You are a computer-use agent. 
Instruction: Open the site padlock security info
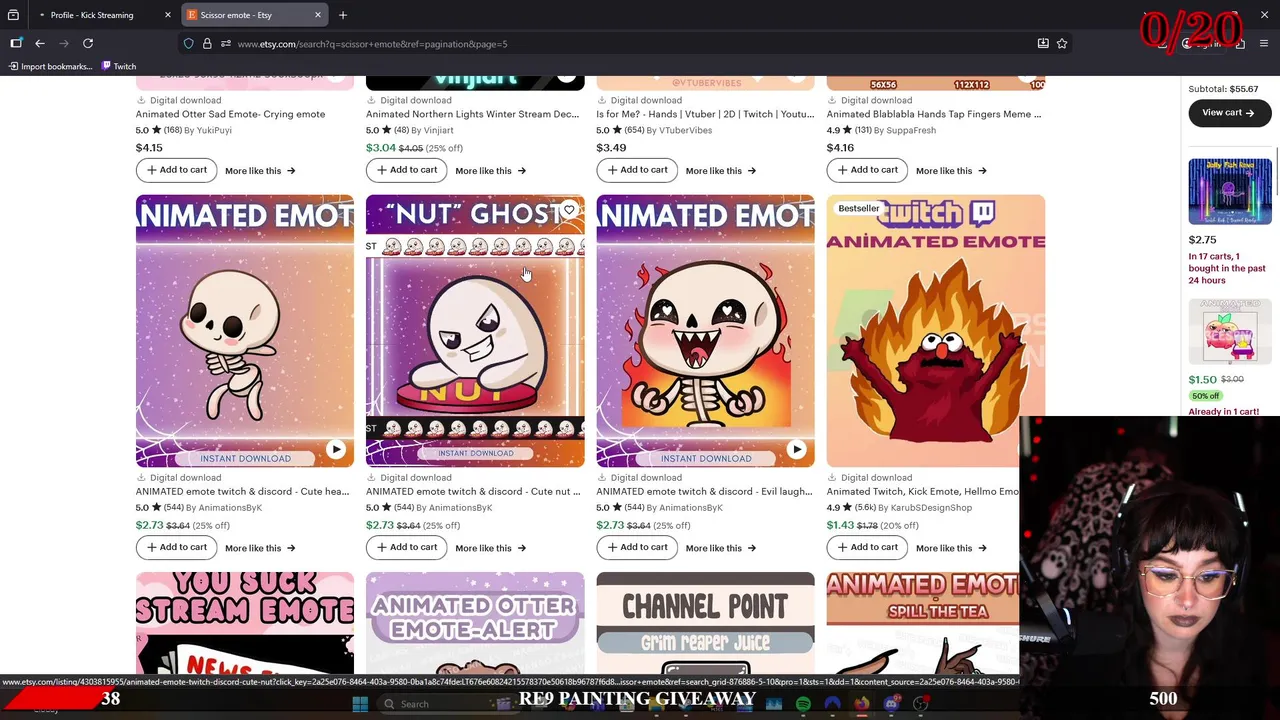click(x=207, y=43)
